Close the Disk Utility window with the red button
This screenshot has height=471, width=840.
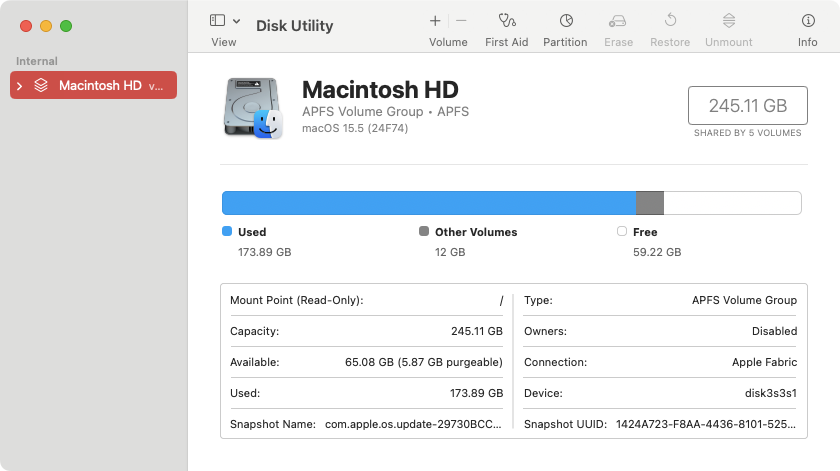(x=26, y=26)
